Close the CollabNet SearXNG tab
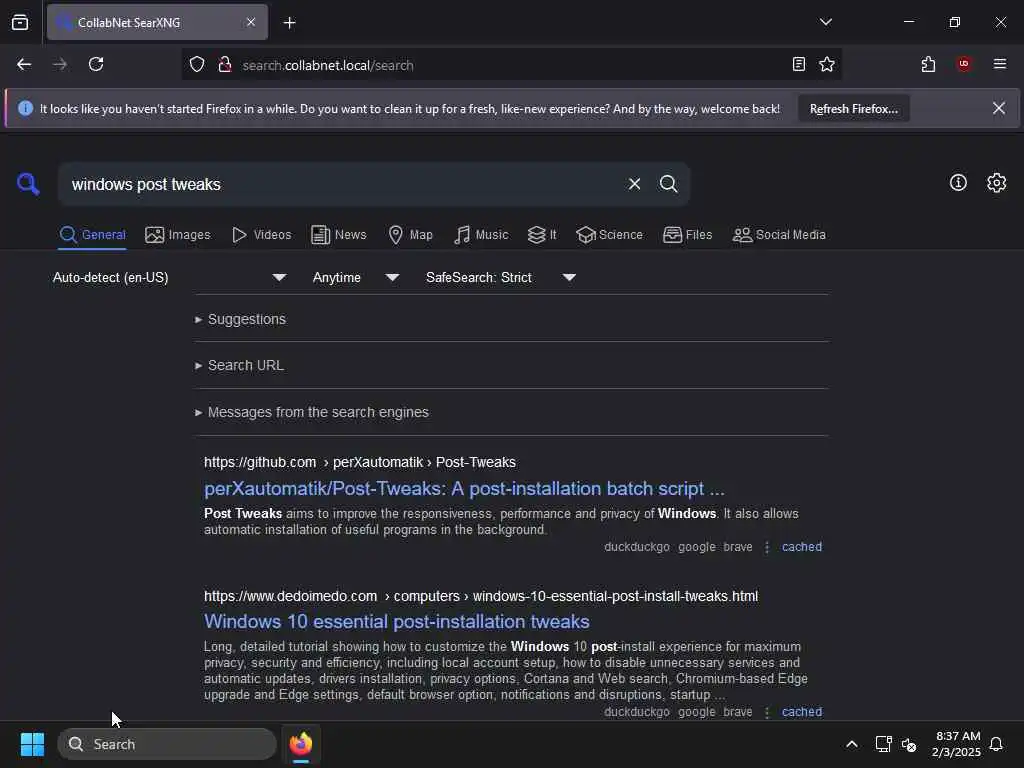 (x=251, y=23)
